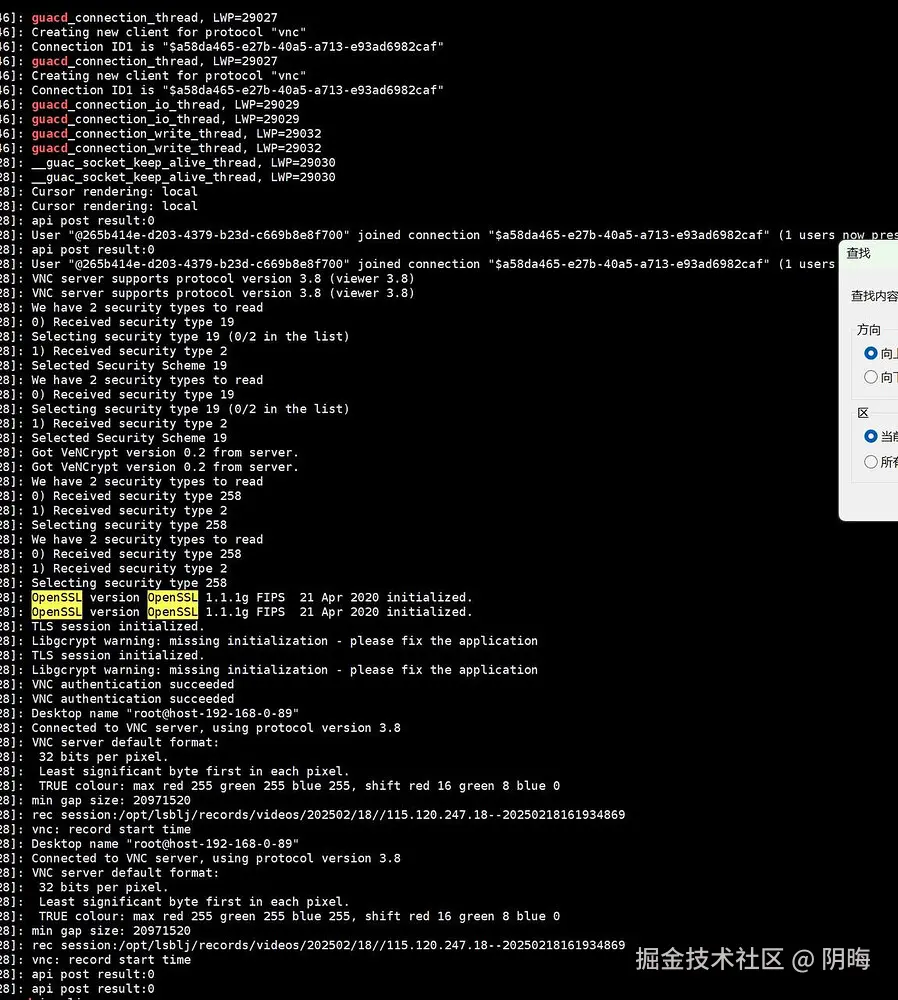
Task: Click the first 'Selected Security Scheme 19' line
Action: click(x=129, y=365)
